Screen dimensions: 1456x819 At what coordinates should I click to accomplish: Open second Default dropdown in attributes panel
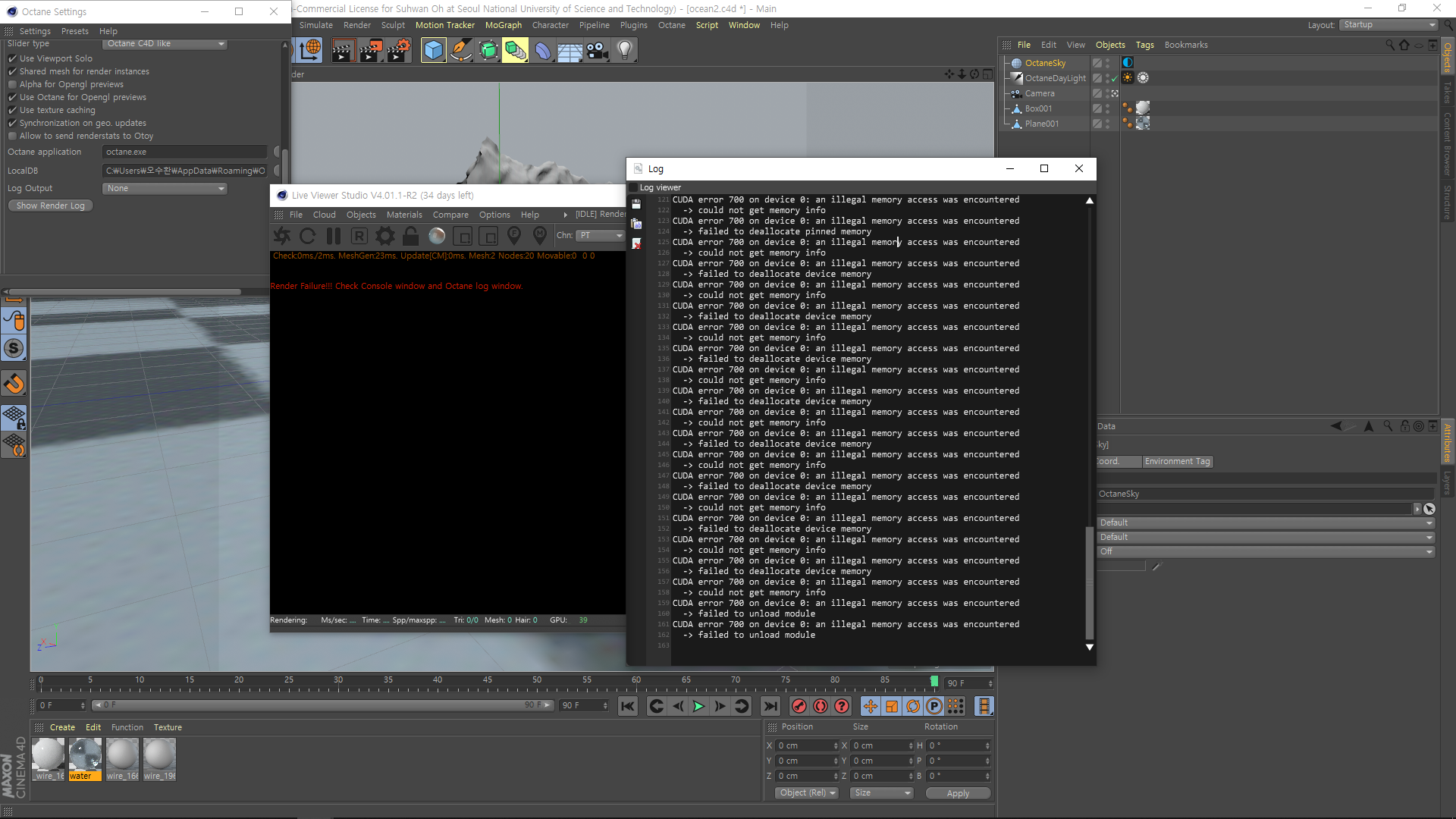coord(1266,538)
